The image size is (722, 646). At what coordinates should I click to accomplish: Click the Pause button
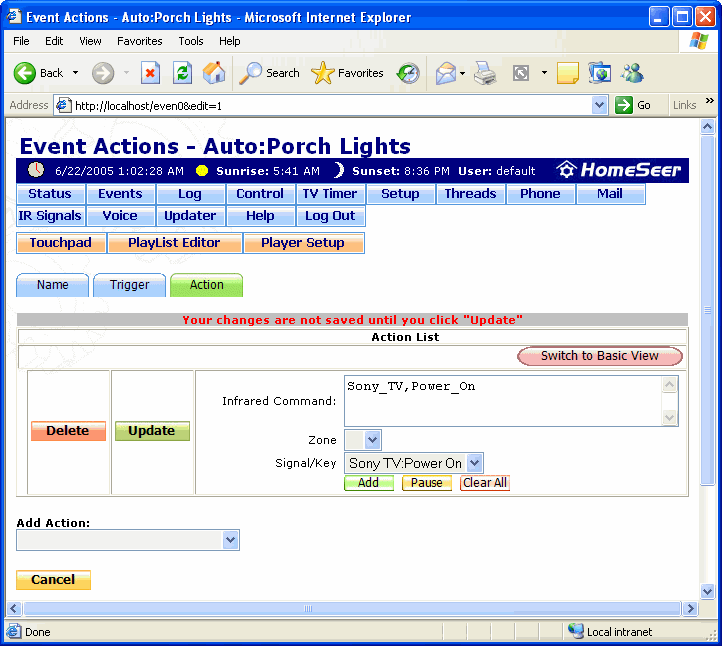[x=427, y=483]
